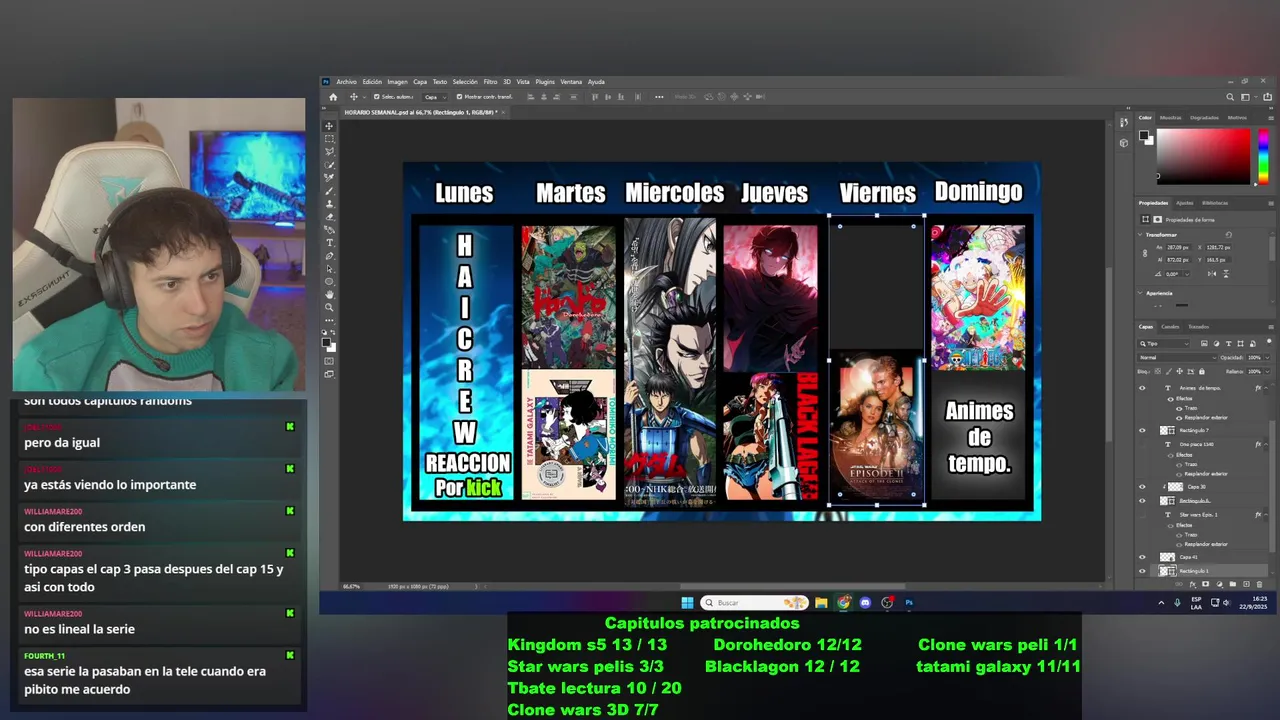Collapse effects of Animes de tempo. layer
Viewport: 1280px width, 720px height.
[1265, 388]
